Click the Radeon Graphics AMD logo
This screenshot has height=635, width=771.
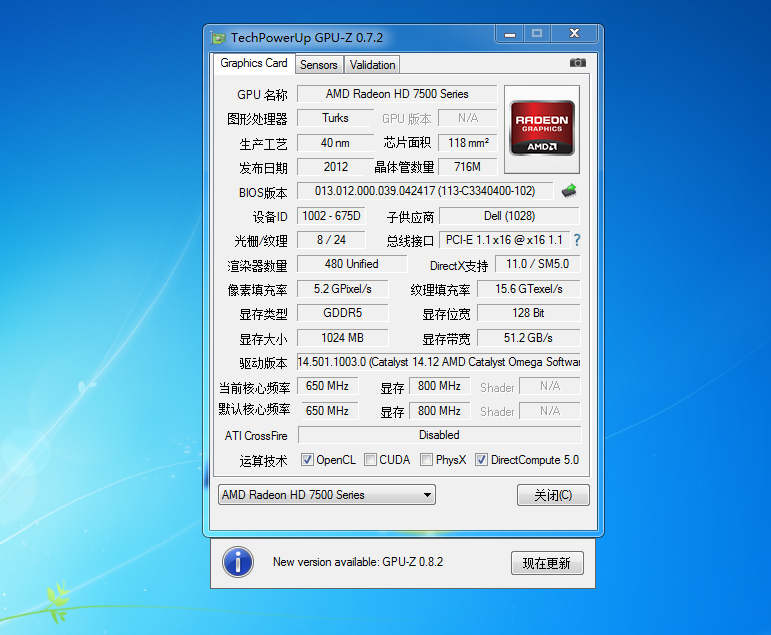pyautogui.click(x=543, y=127)
